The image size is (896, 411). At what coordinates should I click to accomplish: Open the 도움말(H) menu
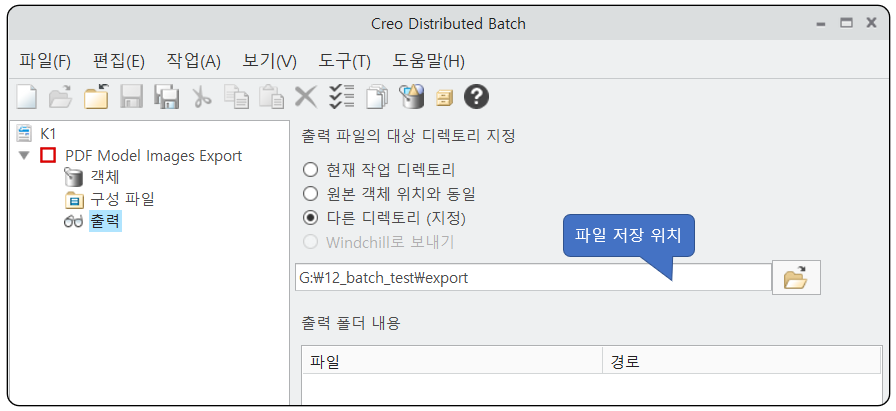point(429,61)
